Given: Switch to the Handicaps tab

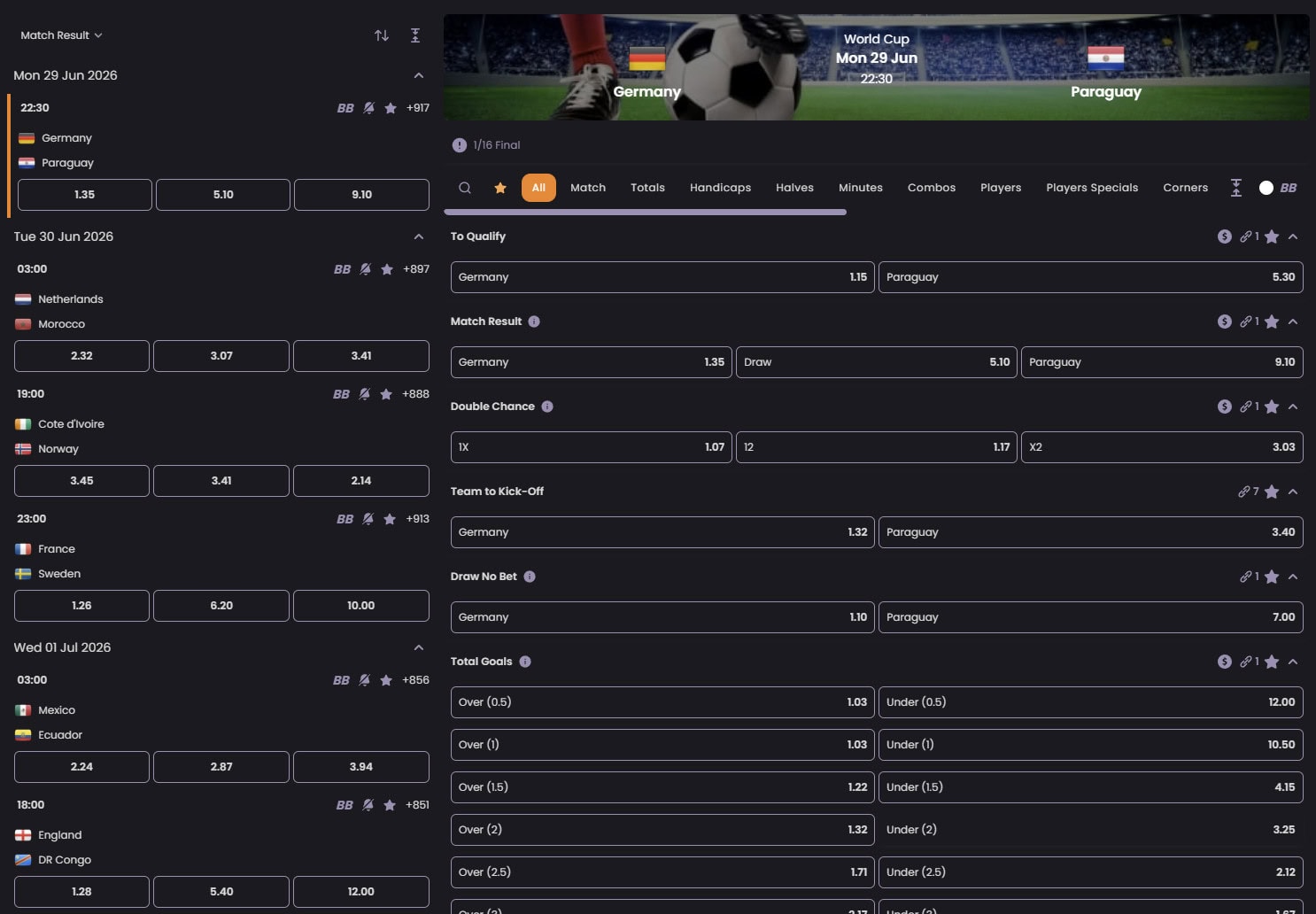Looking at the screenshot, I should click(x=720, y=188).
